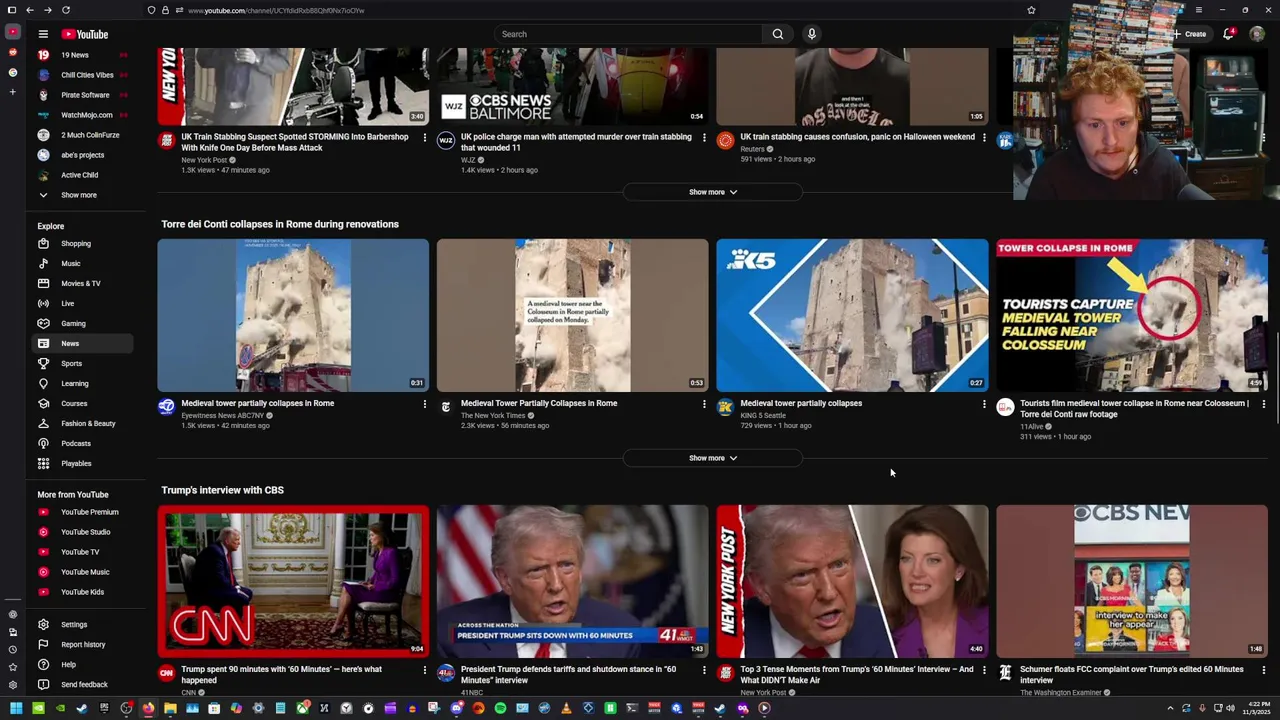1280x720 pixels.
Task: Open the notifications bell
Action: pyautogui.click(x=1229, y=34)
